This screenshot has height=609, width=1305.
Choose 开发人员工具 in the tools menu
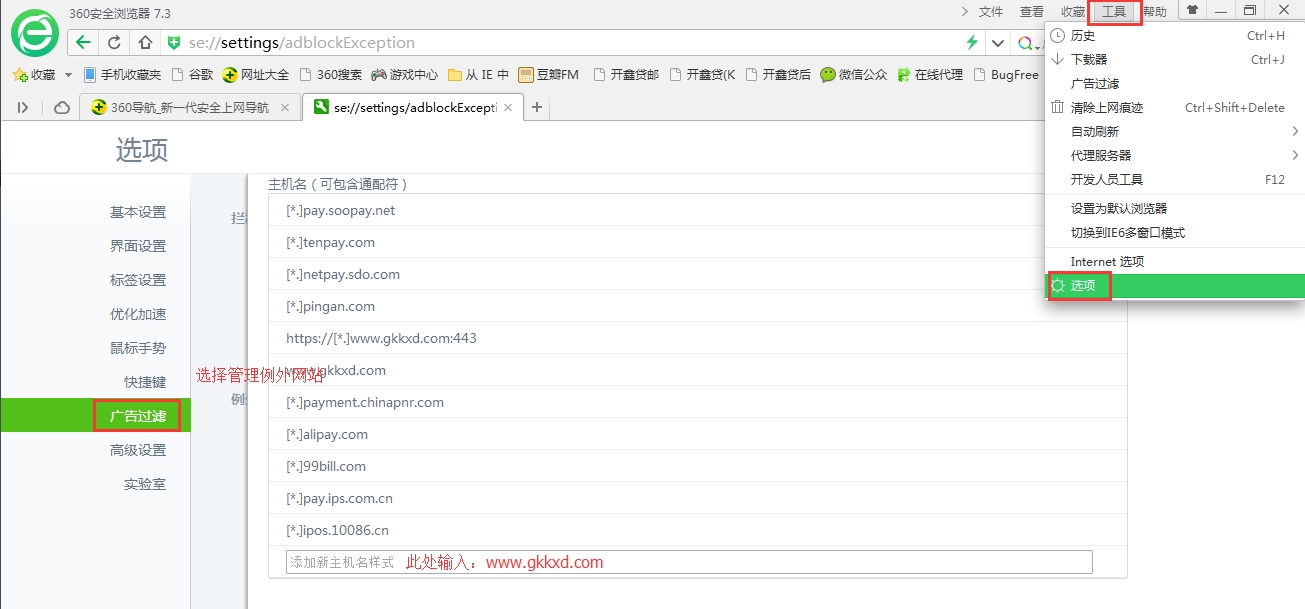pos(1106,179)
